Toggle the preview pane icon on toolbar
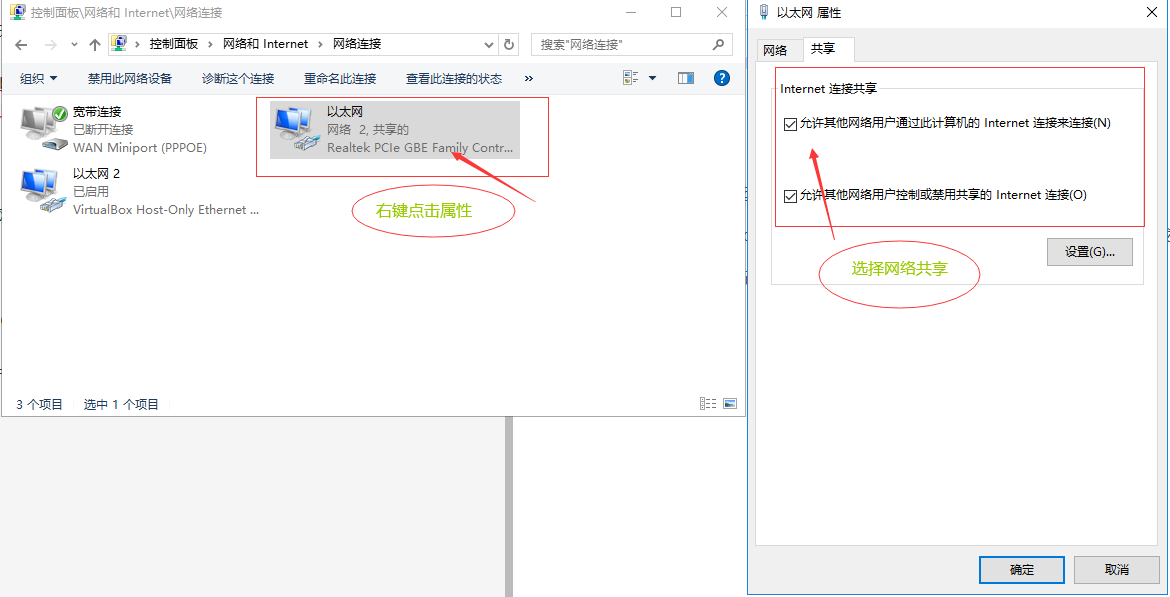 [685, 77]
